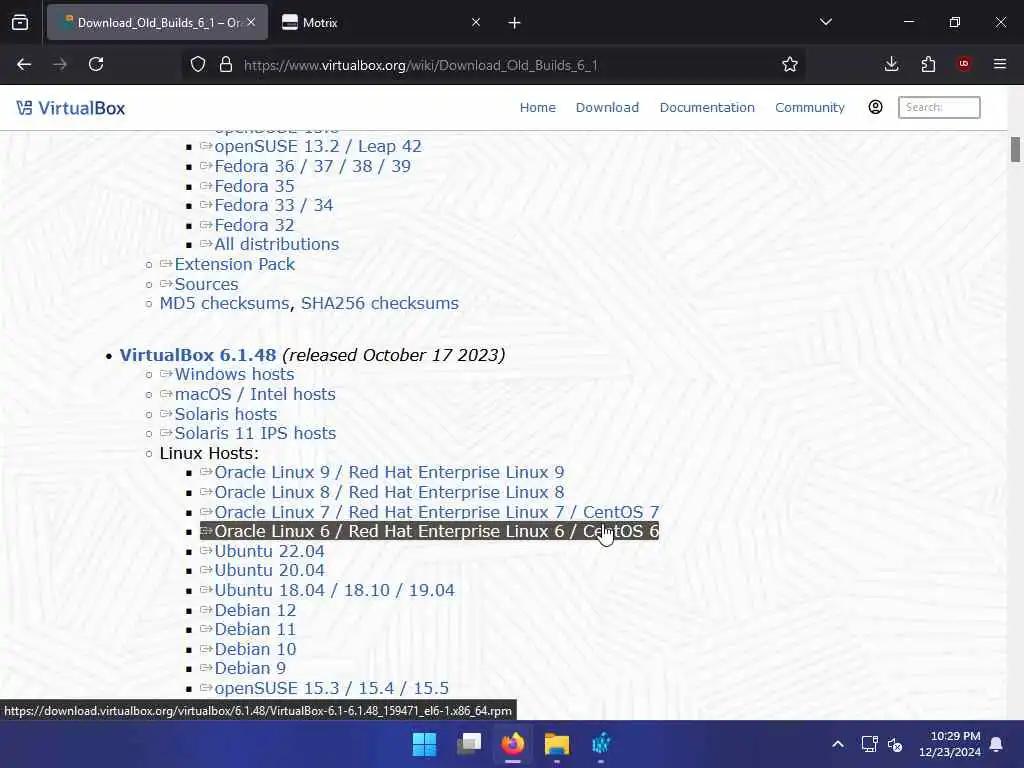Click the VirtualBox logo
This screenshot has width=1024, height=768.
click(71, 108)
